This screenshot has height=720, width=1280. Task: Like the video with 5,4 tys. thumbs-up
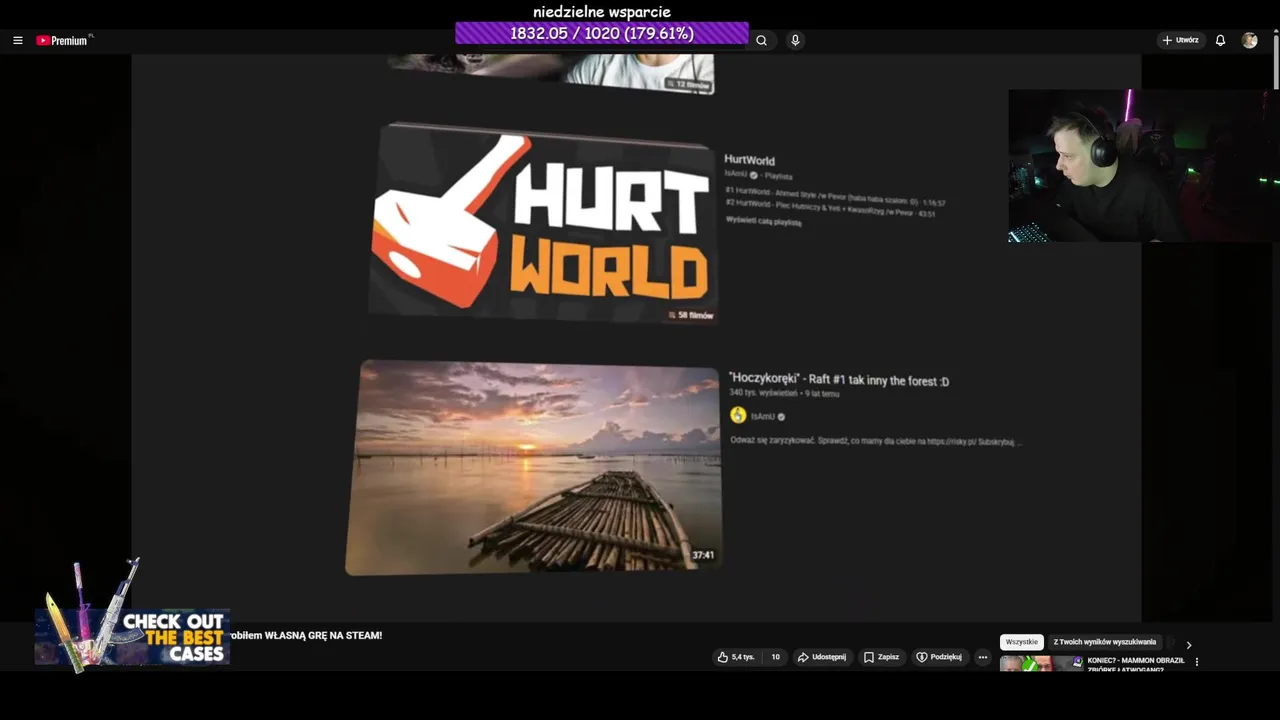736,657
